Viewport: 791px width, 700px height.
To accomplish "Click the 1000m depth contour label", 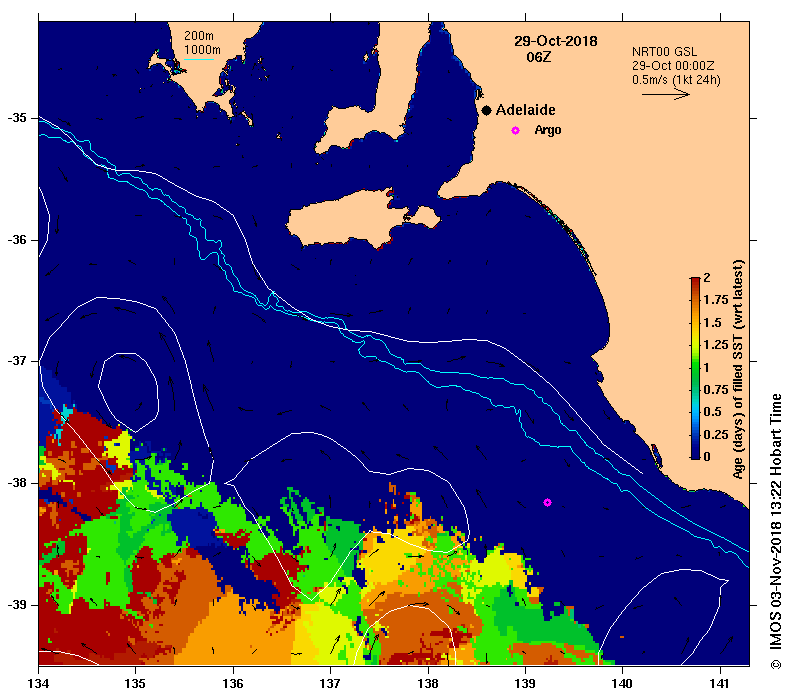I will pos(202,50).
